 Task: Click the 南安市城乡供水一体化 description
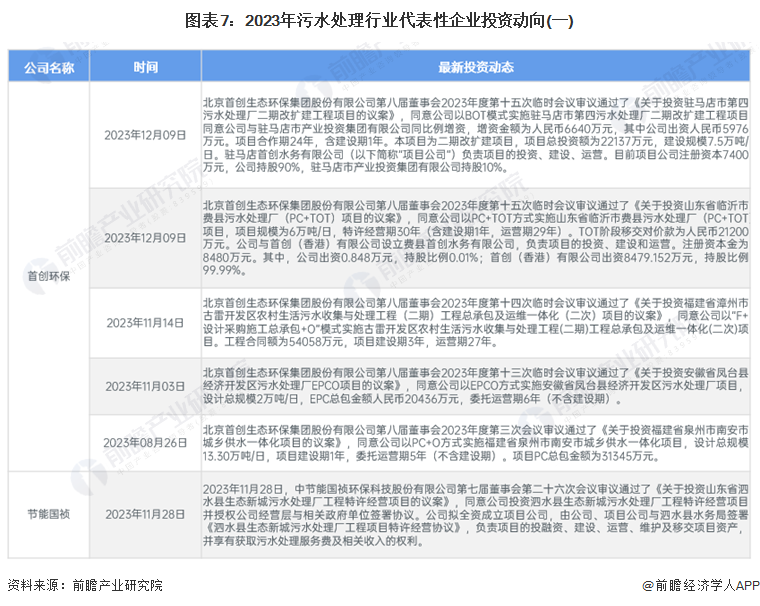pyautogui.click(x=475, y=443)
